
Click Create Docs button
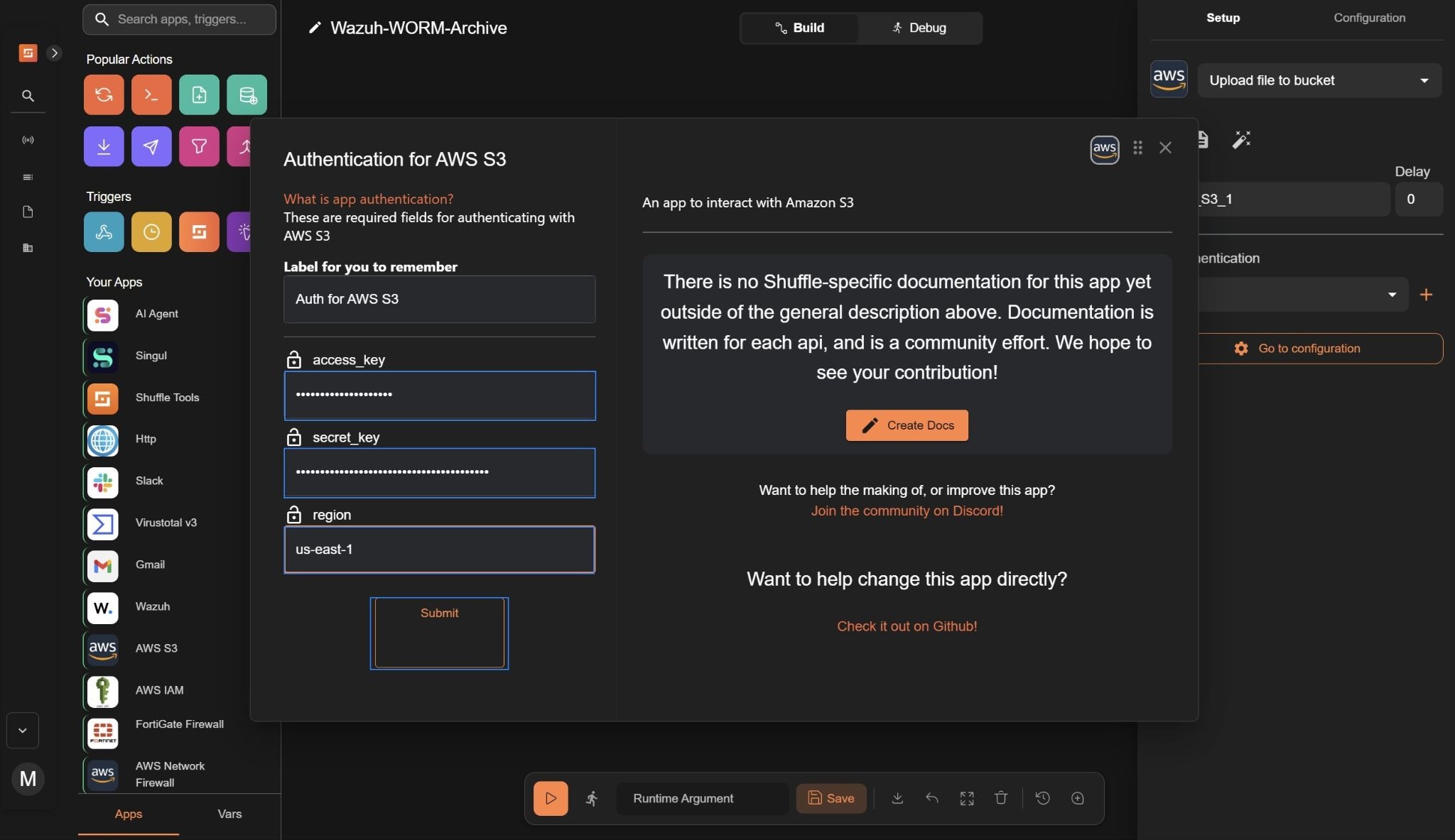tap(907, 425)
